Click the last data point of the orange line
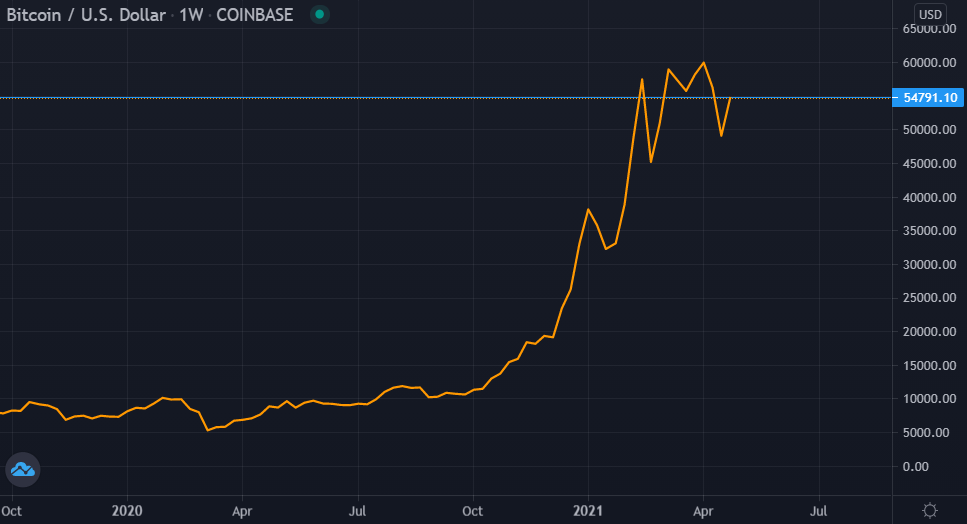Screen dimensions: 967x524 [730, 98]
